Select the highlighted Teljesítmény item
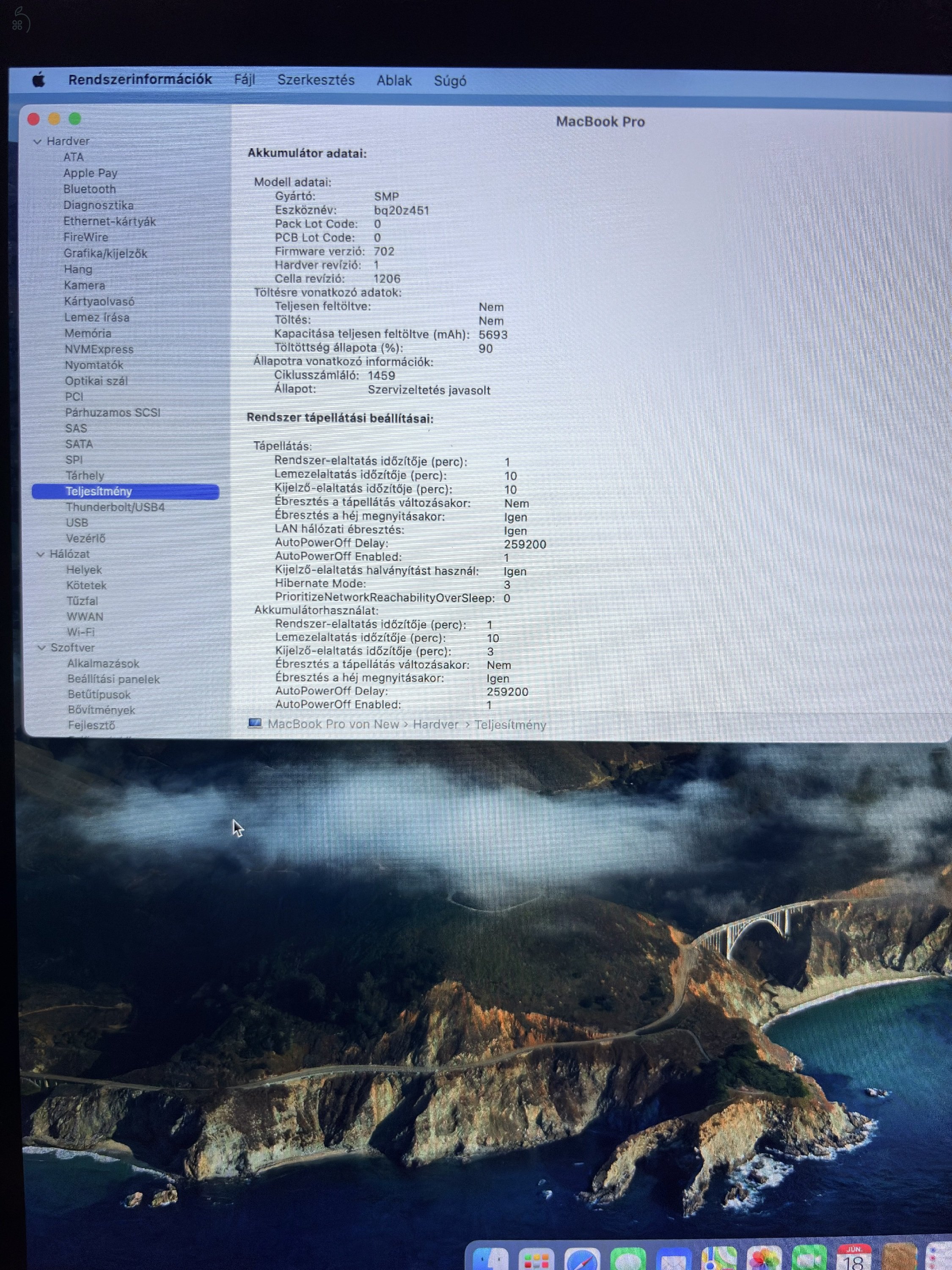The height and width of the screenshot is (1270, 952). click(x=126, y=491)
